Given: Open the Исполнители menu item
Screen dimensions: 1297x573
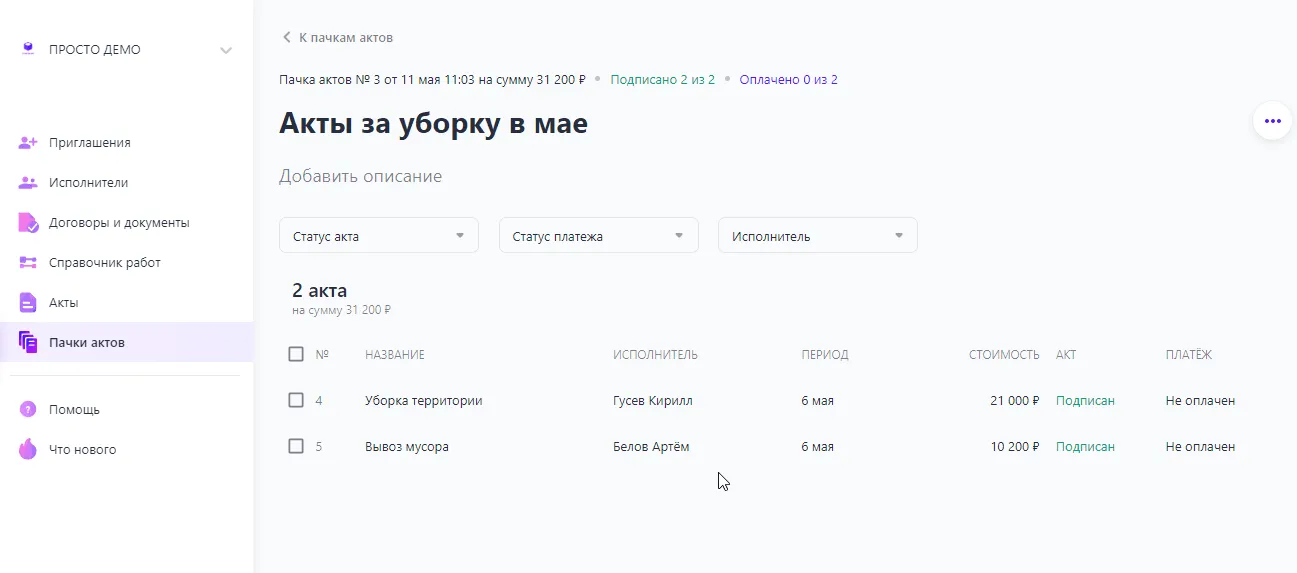Looking at the screenshot, I should coord(88,183).
